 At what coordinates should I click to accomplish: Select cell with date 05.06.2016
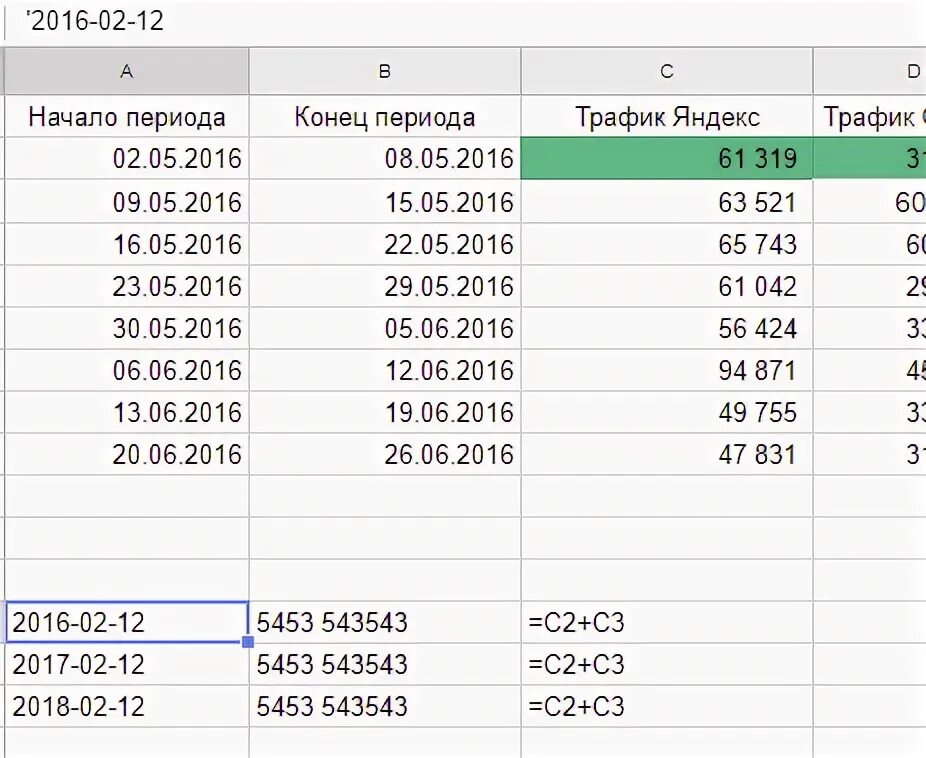[384, 328]
